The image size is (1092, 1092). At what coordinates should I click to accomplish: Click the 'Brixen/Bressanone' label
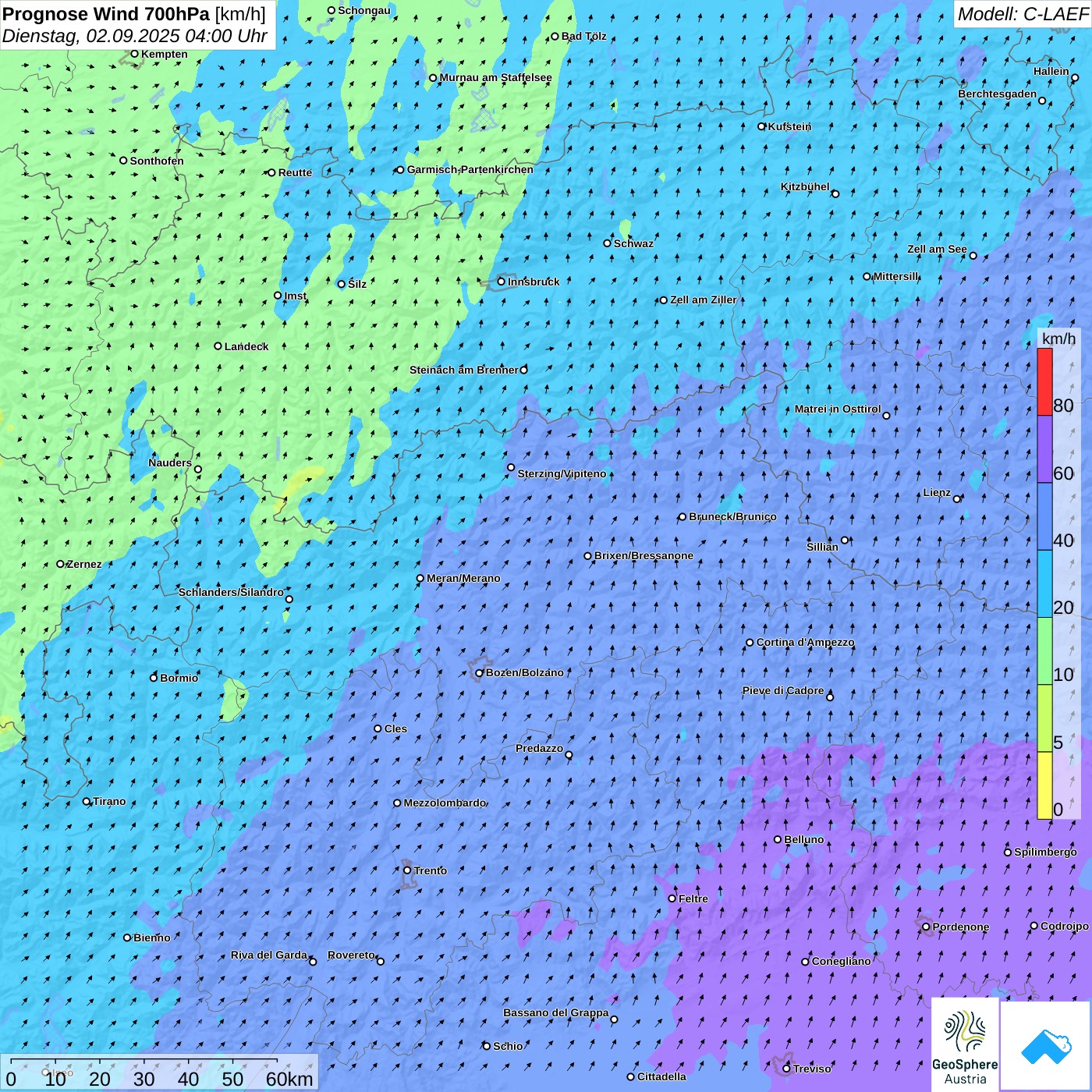tap(643, 555)
